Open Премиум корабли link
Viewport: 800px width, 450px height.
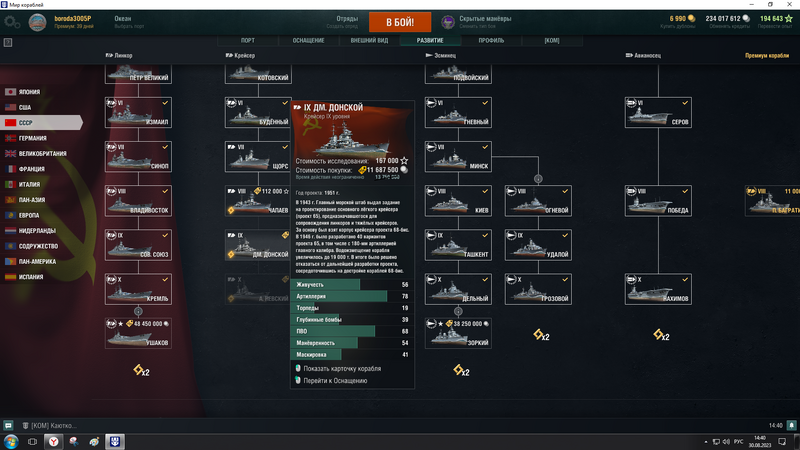click(767, 56)
